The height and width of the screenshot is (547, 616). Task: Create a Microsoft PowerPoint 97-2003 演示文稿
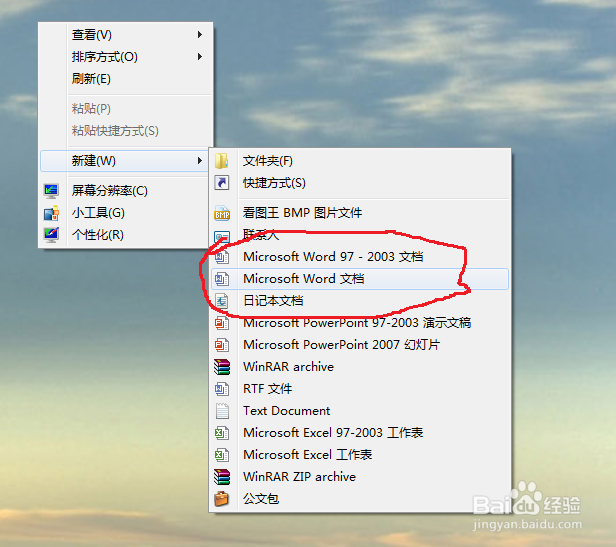(360, 323)
